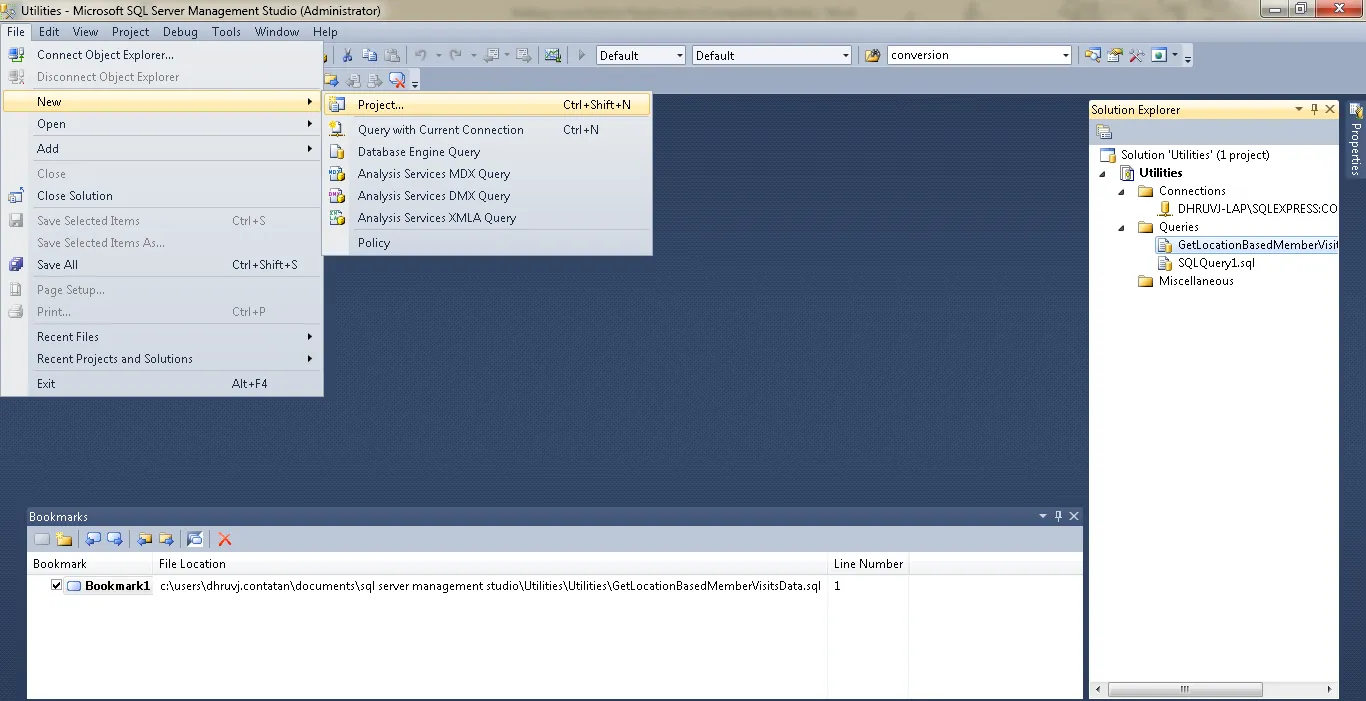Click the File Location column header

pos(490,564)
